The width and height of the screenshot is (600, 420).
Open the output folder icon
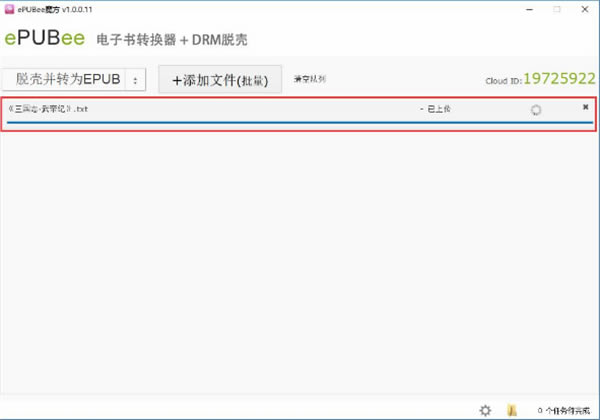pyautogui.click(x=512, y=410)
